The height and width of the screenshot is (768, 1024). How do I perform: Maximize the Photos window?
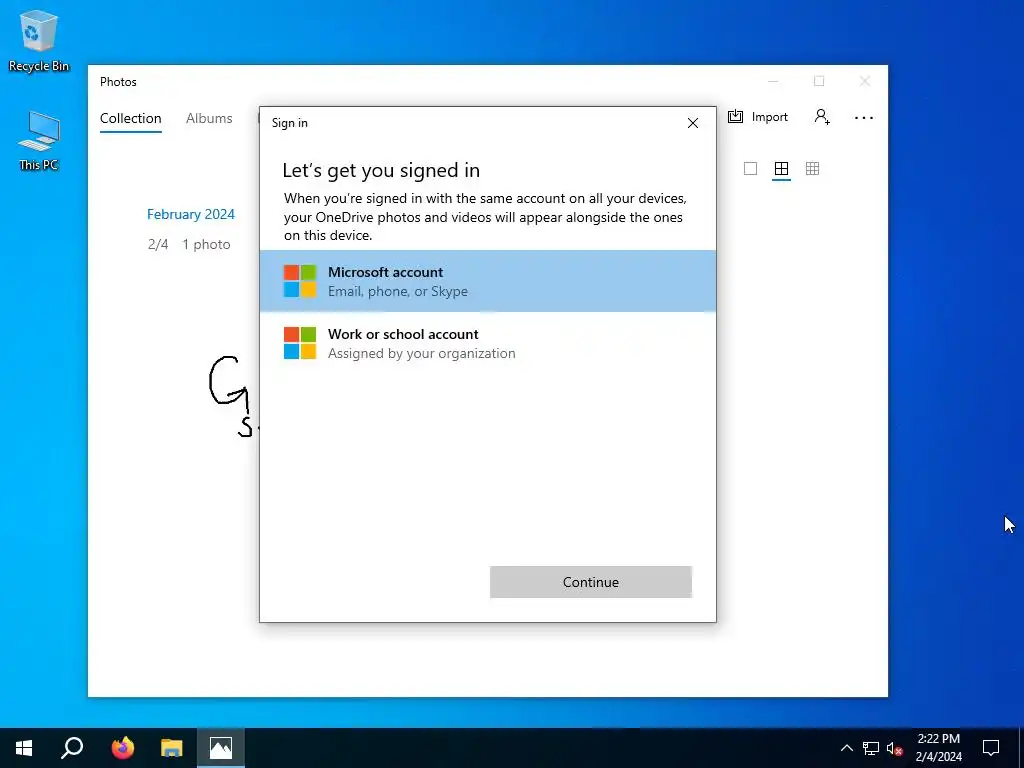(819, 81)
